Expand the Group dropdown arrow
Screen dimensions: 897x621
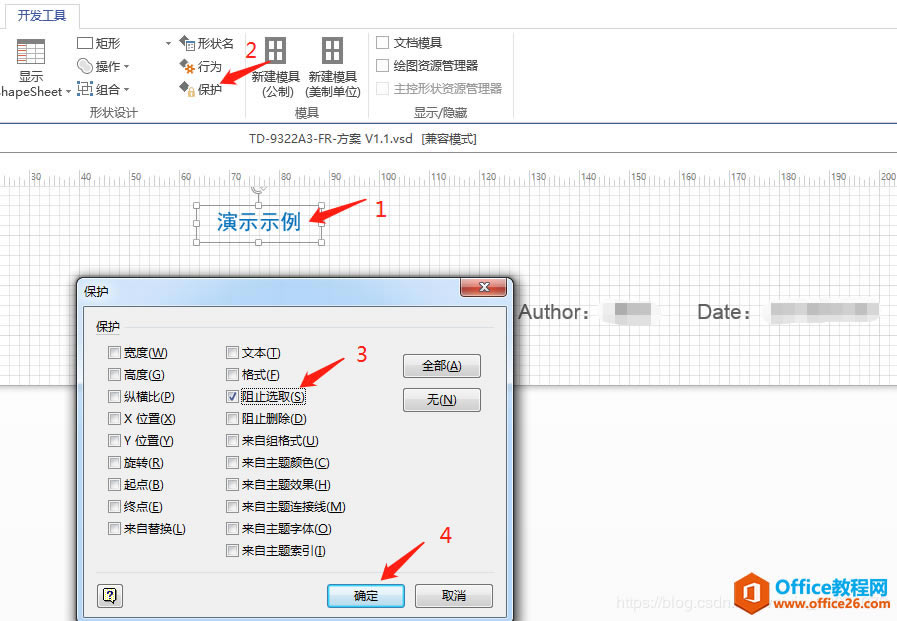(x=126, y=89)
